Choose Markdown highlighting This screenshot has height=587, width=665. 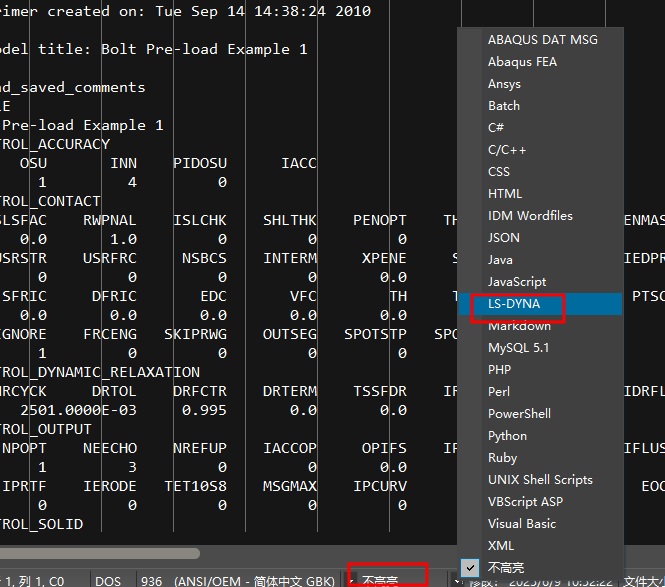[x=540, y=326]
